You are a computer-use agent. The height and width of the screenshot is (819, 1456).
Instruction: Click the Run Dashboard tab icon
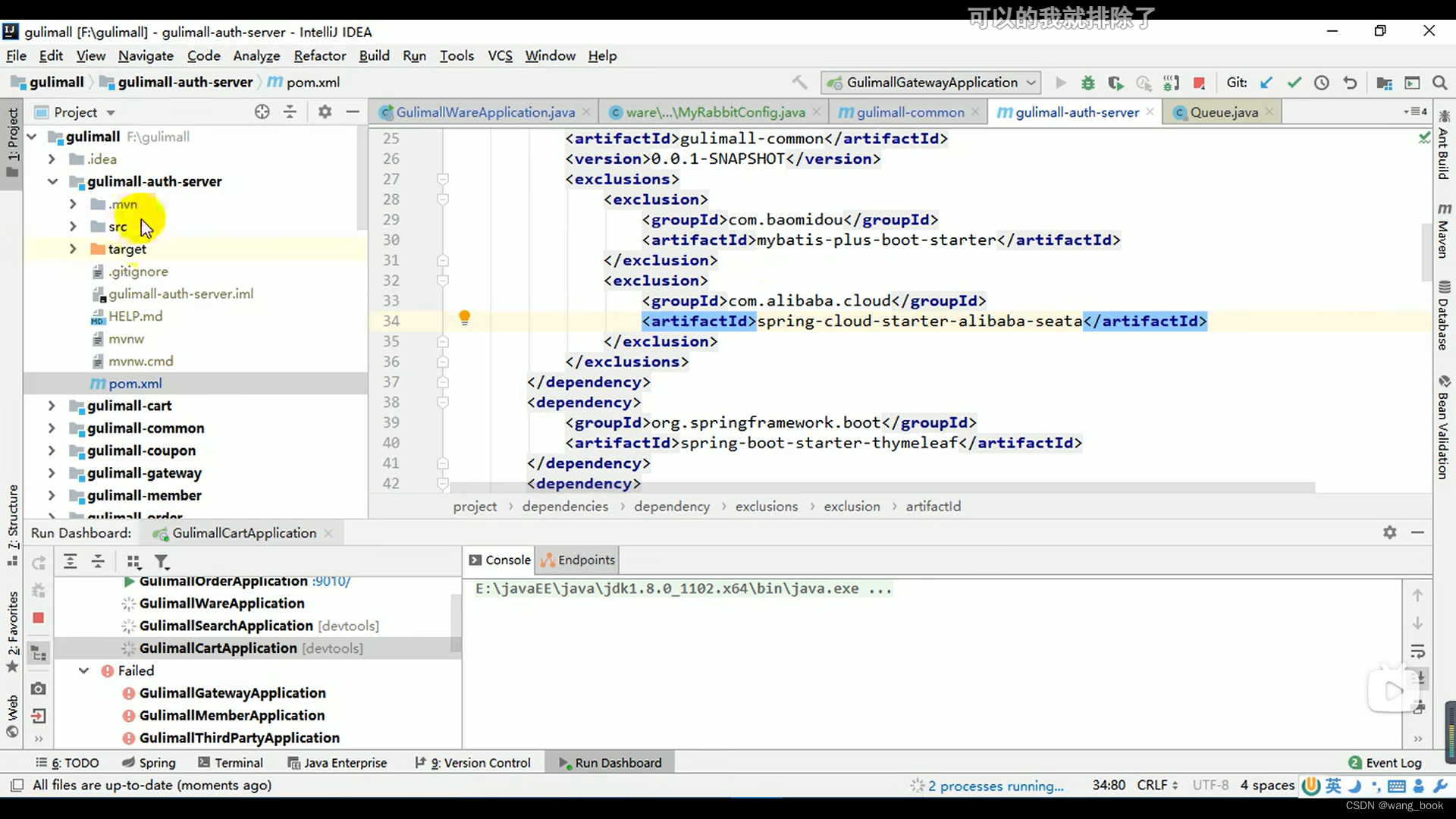click(564, 763)
